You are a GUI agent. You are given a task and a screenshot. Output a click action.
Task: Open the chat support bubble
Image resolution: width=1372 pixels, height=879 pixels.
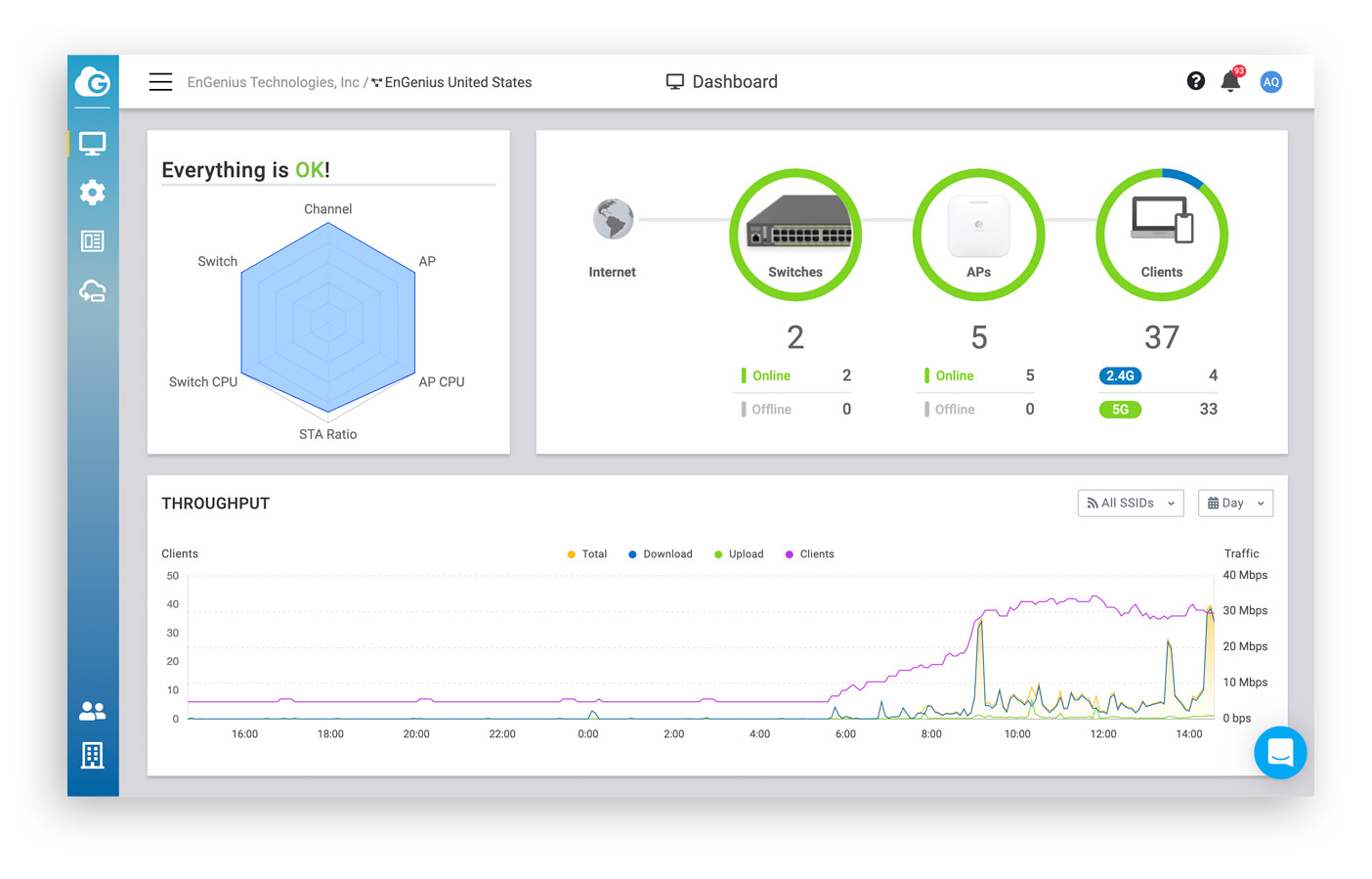point(1280,753)
